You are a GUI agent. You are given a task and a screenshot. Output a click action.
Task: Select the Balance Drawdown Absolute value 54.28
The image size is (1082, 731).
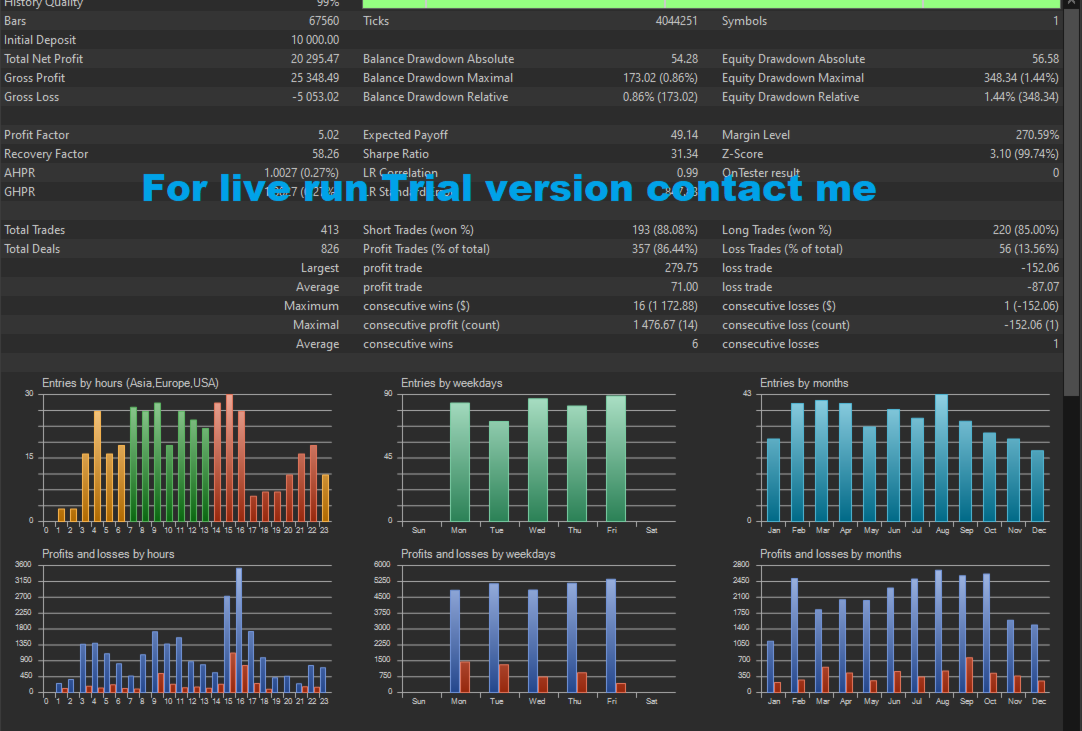pos(684,59)
